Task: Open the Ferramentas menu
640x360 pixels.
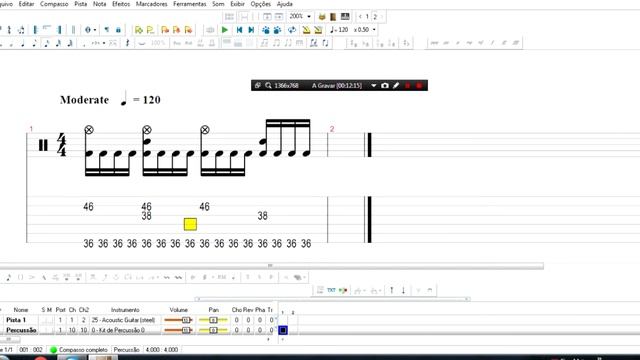Action: [x=189, y=4]
